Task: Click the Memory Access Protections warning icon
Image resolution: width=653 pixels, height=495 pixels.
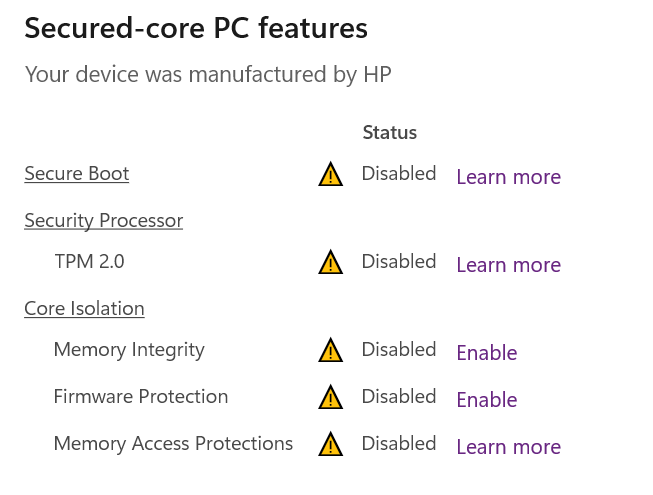Action: pos(331,444)
